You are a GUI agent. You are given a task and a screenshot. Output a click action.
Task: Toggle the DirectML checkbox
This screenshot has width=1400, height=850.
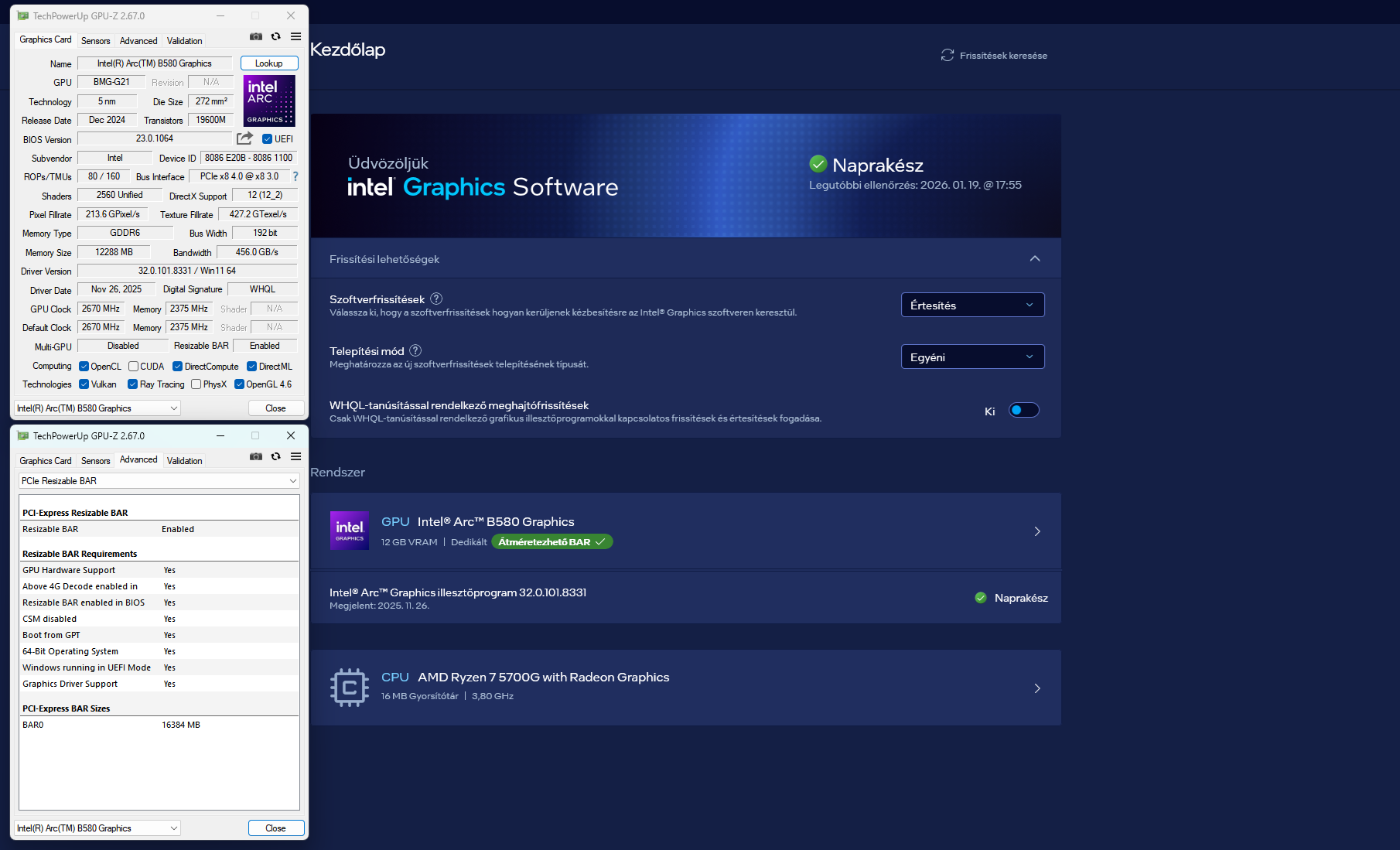click(x=251, y=367)
